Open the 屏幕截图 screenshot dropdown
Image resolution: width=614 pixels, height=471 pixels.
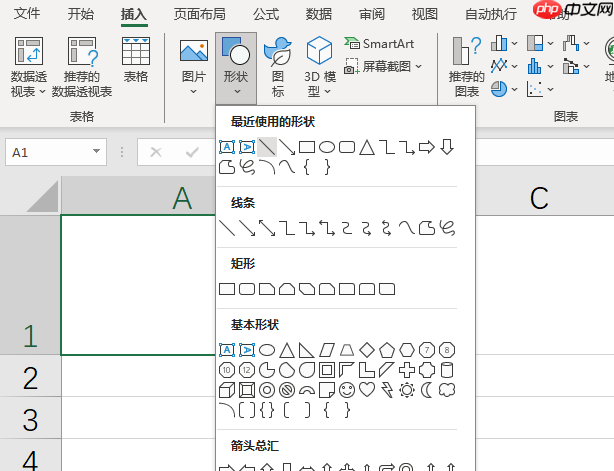point(383,67)
